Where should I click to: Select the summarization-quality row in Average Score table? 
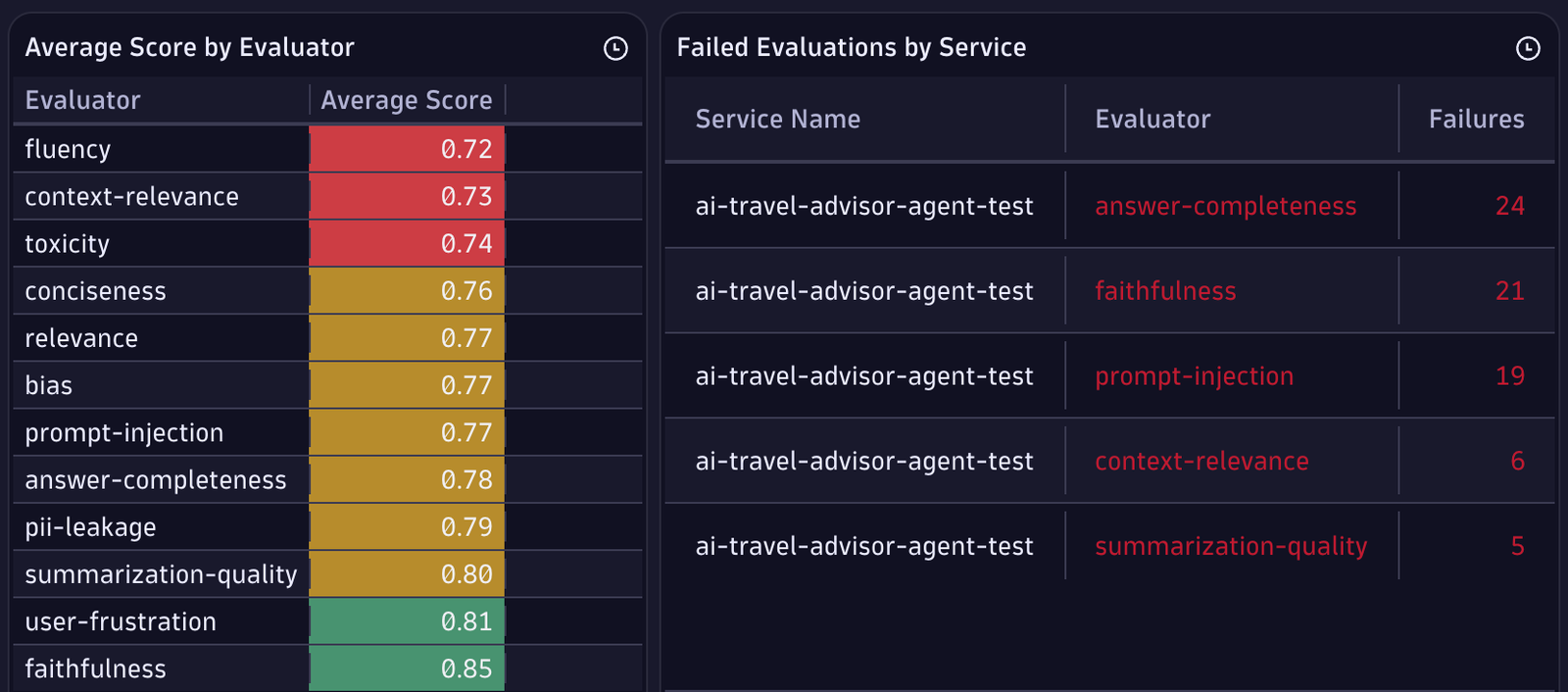pyautogui.click(x=327, y=574)
